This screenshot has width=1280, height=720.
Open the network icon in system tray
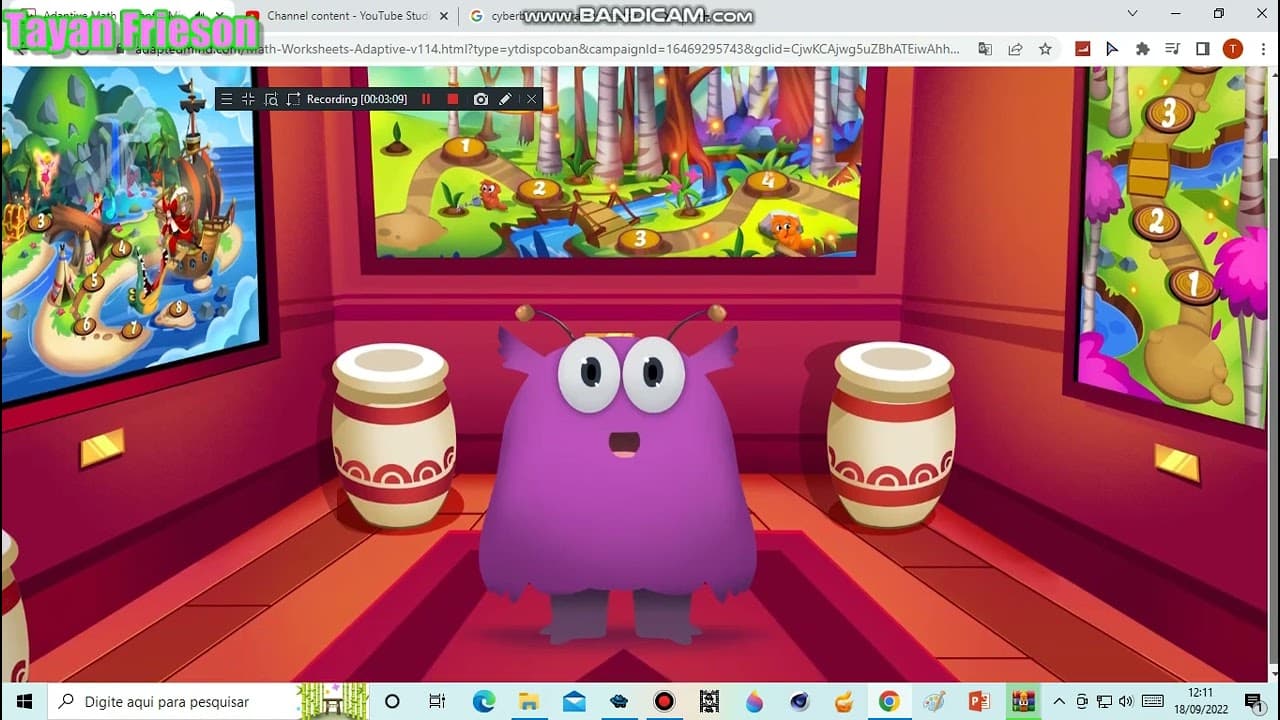(x=1105, y=701)
